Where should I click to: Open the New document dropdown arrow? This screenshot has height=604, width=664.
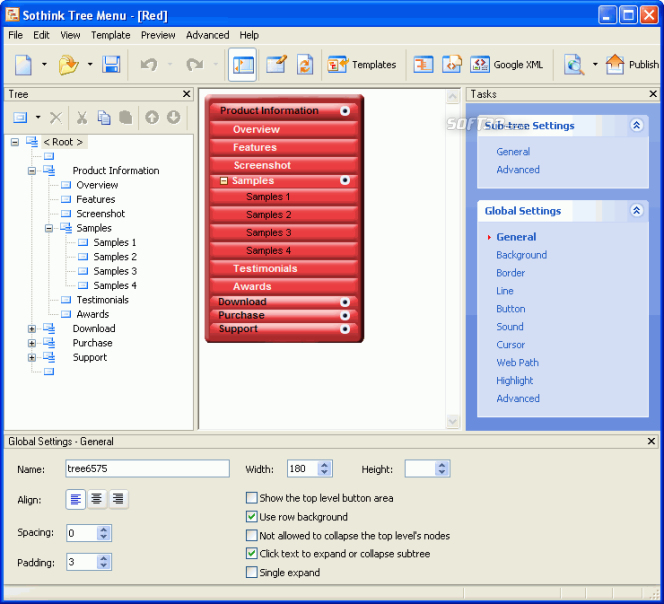click(x=44, y=65)
